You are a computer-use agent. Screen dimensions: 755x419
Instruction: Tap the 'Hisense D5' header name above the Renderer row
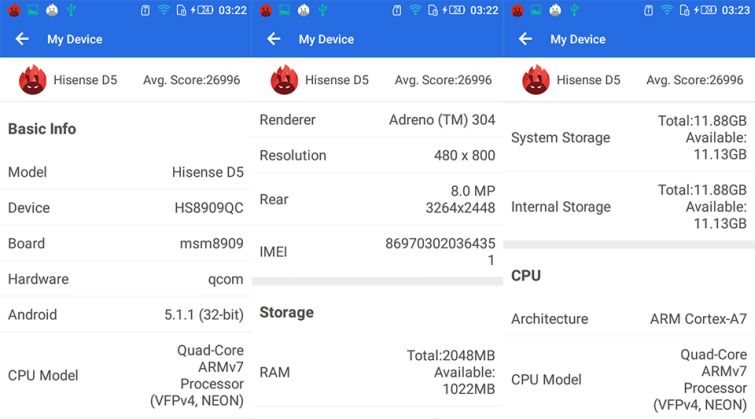coord(337,80)
